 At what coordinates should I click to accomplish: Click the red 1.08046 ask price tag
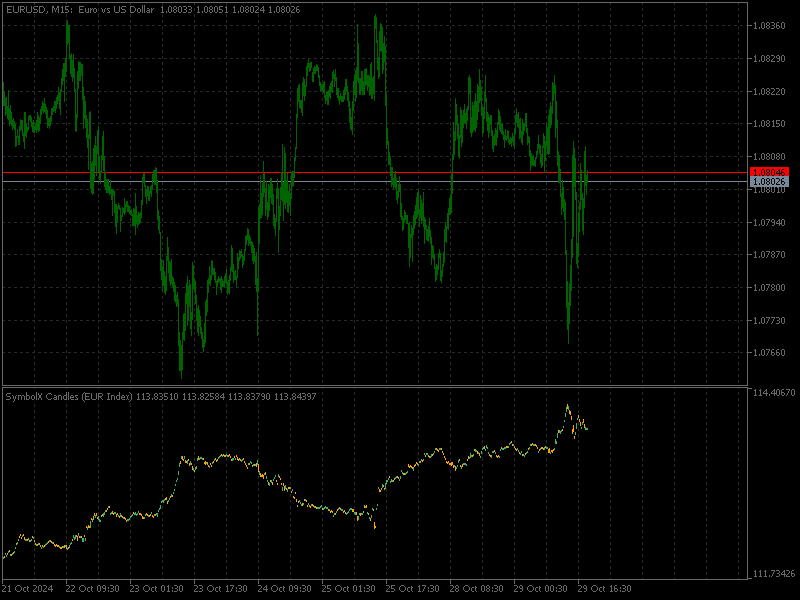coord(770,173)
